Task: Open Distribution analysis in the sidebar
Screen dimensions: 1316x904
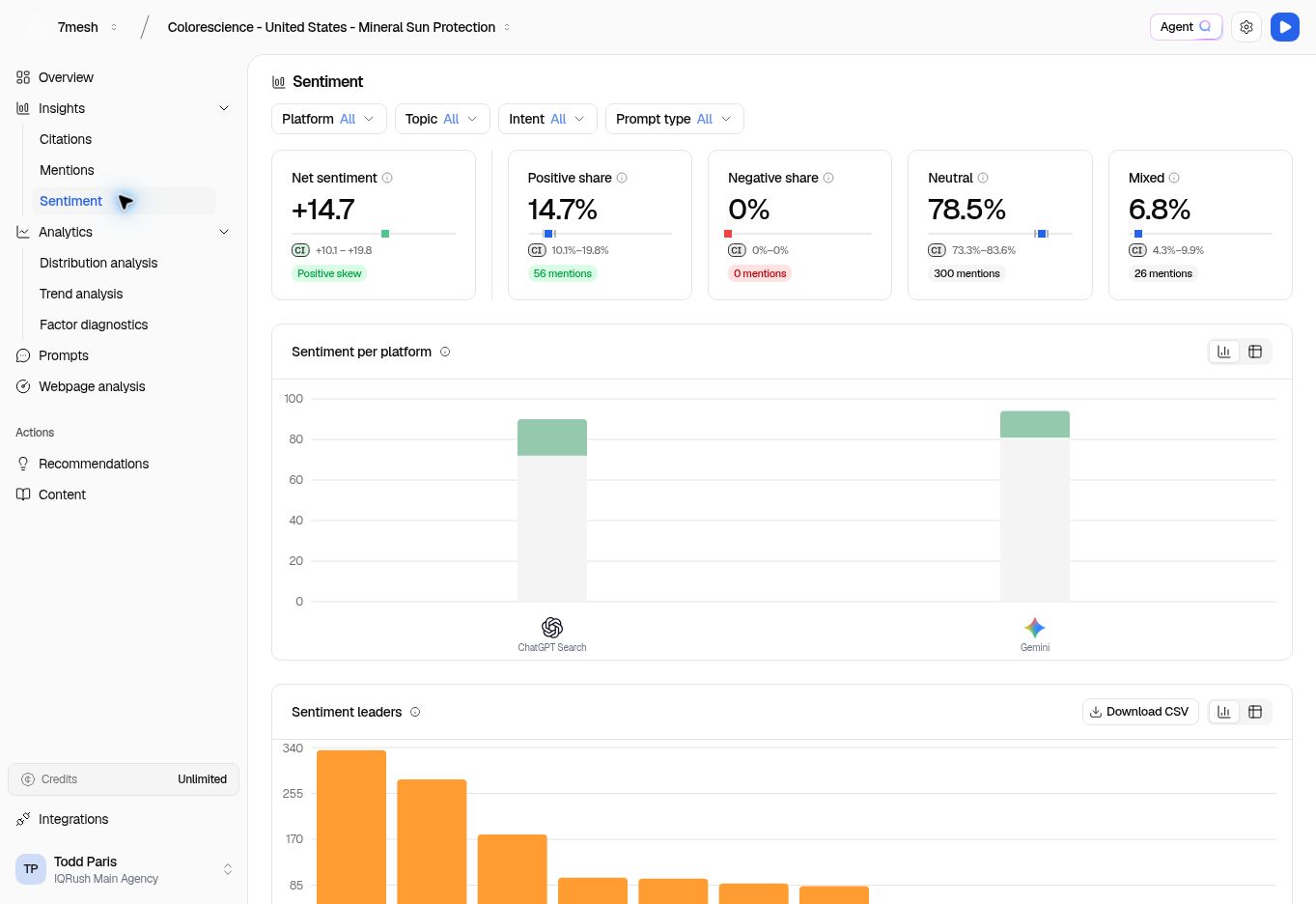Action: tap(98, 263)
